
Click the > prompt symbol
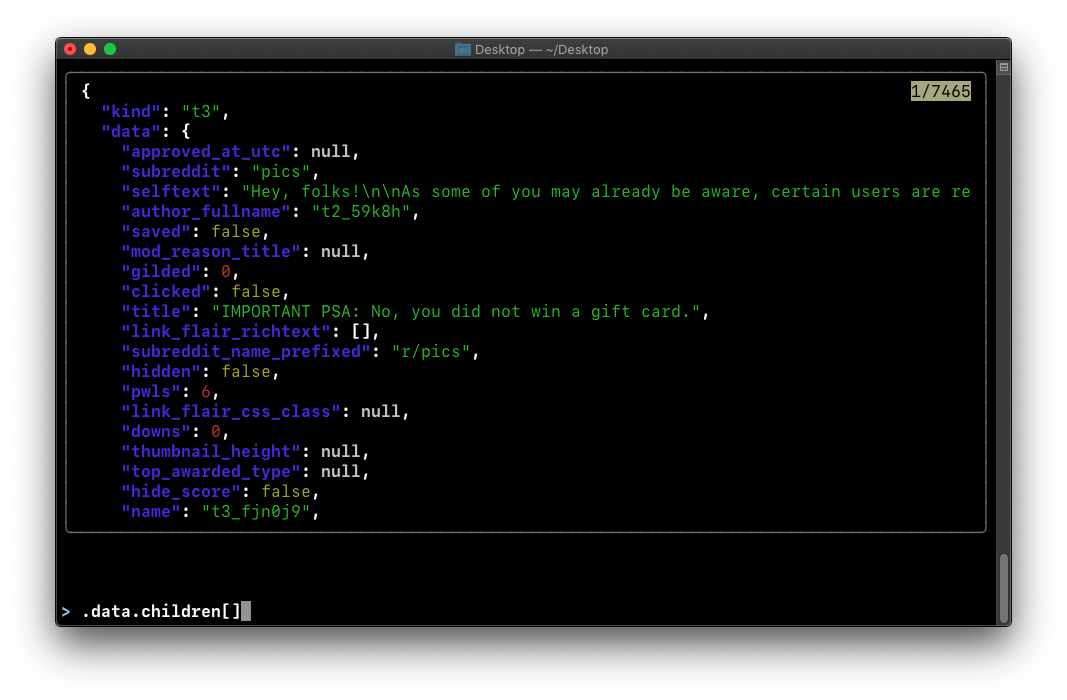(x=66, y=611)
